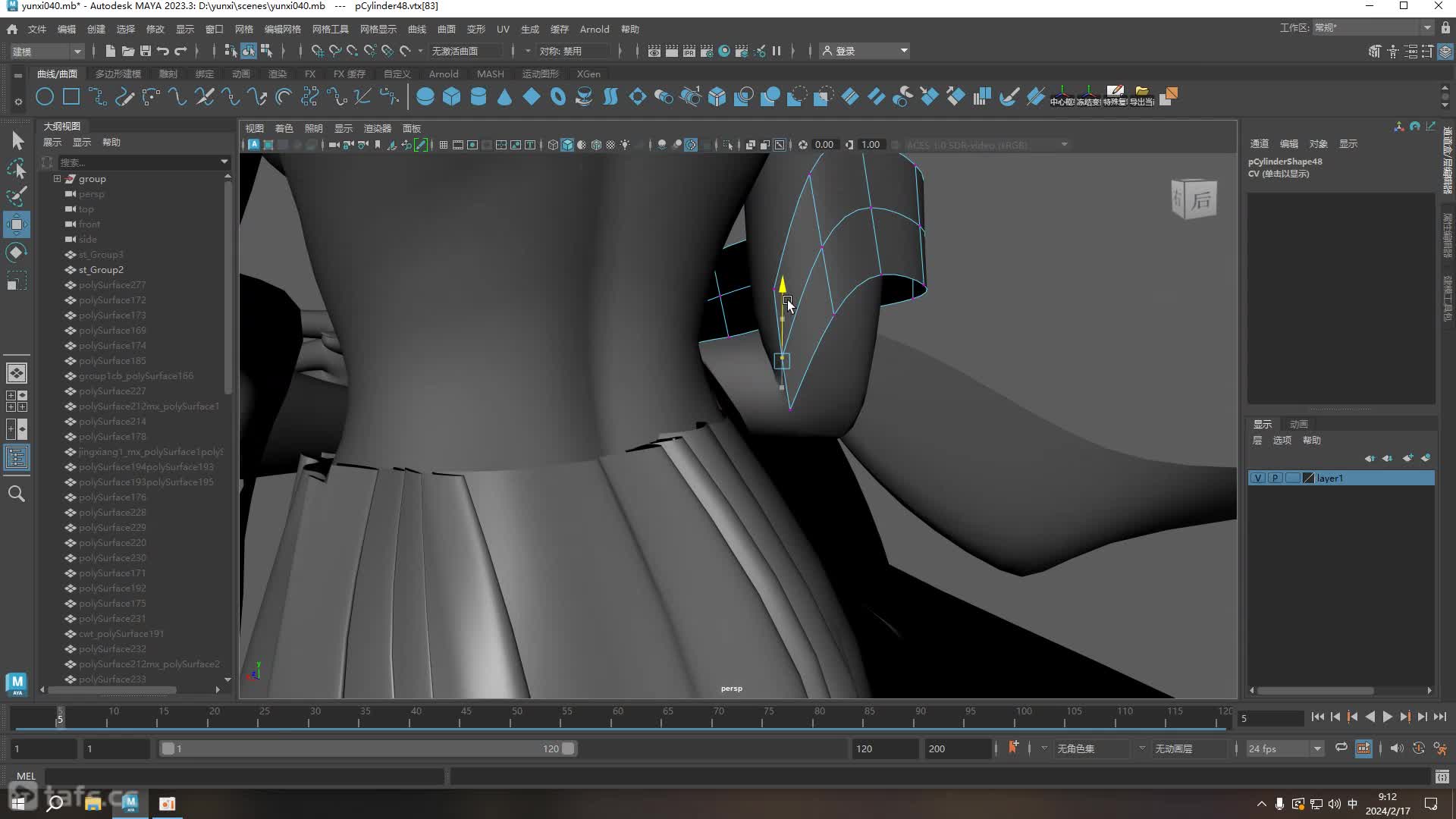The image size is (1456, 819).
Task: Open the 无动画层 animation layer dropdown
Action: click(1188, 748)
